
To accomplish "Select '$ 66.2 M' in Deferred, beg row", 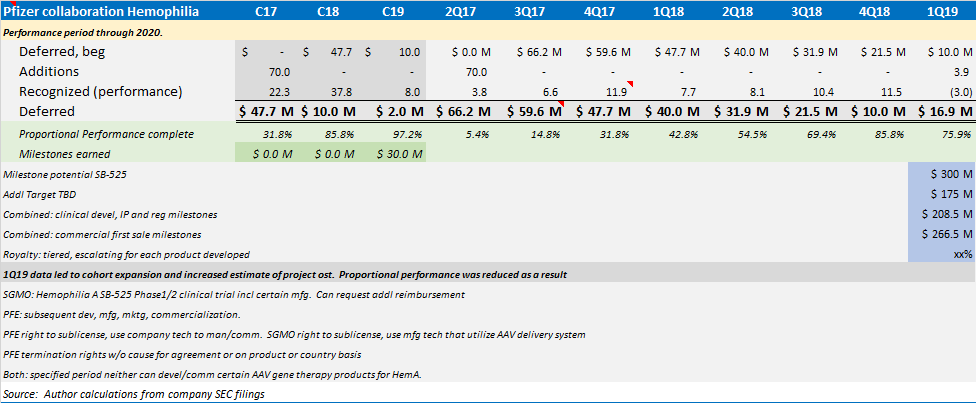I will coord(539,52).
